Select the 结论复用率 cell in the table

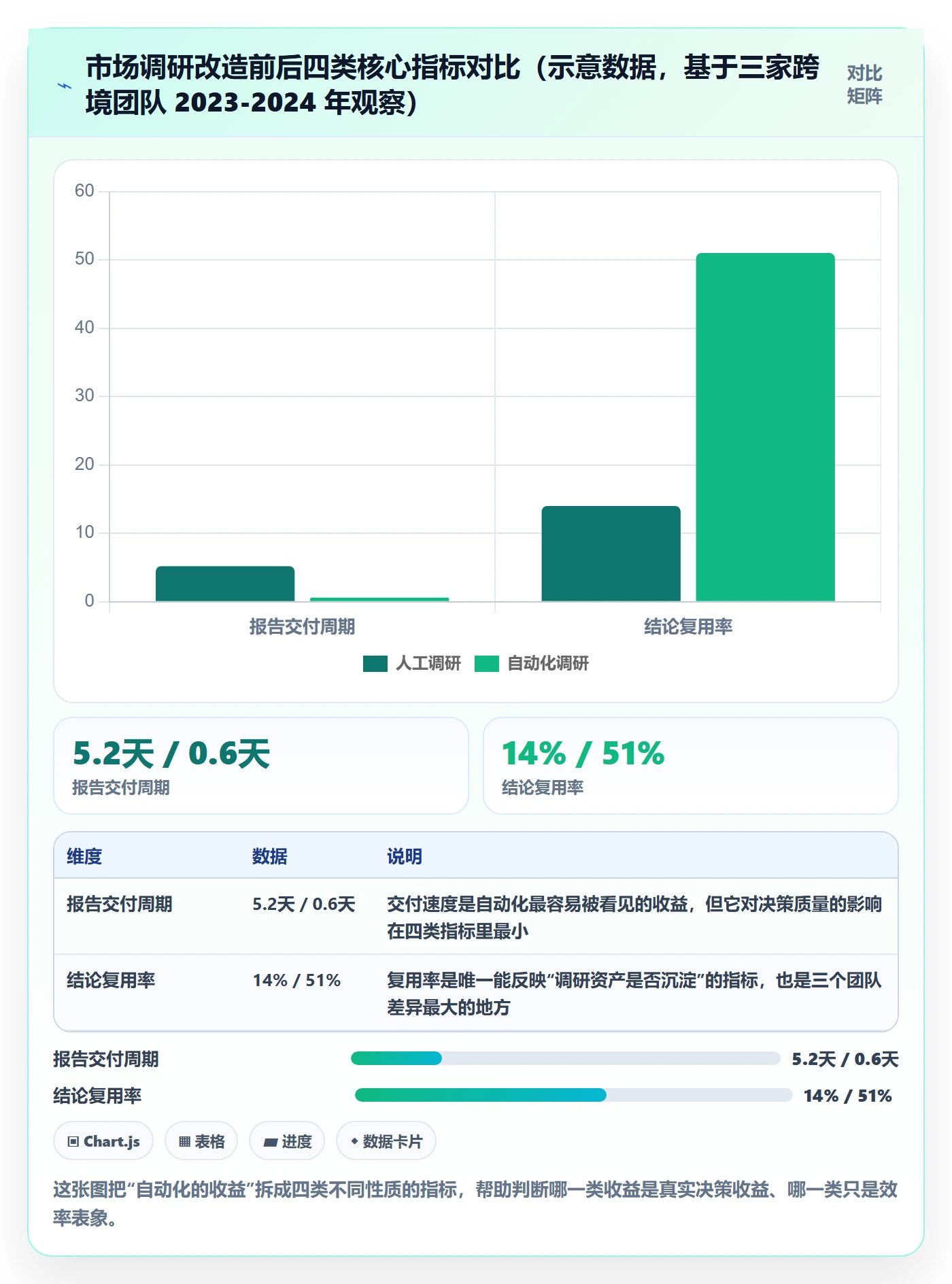[x=111, y=981]
